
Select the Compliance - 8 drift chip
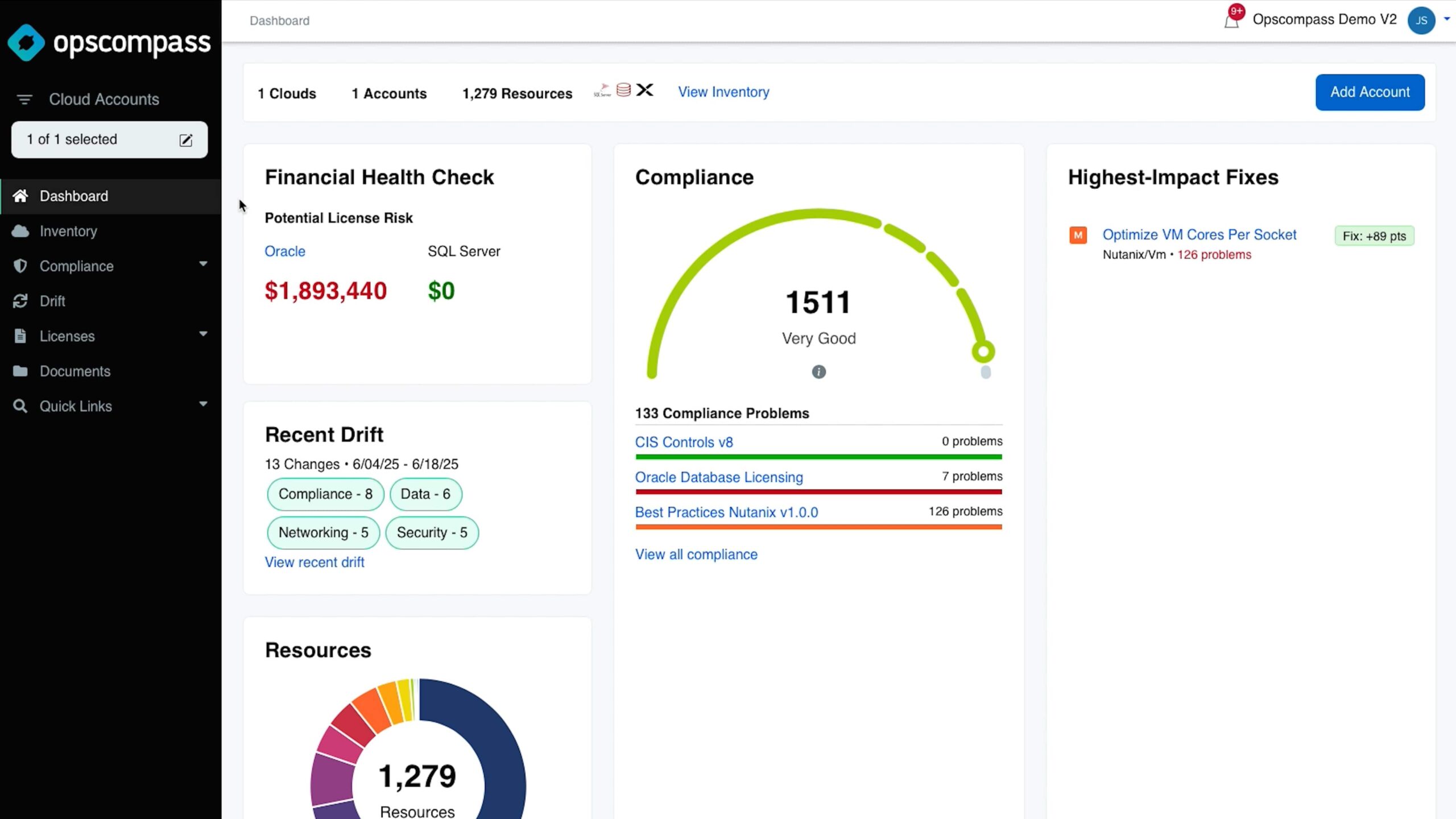pyautogui.click(x=325, y=494)
